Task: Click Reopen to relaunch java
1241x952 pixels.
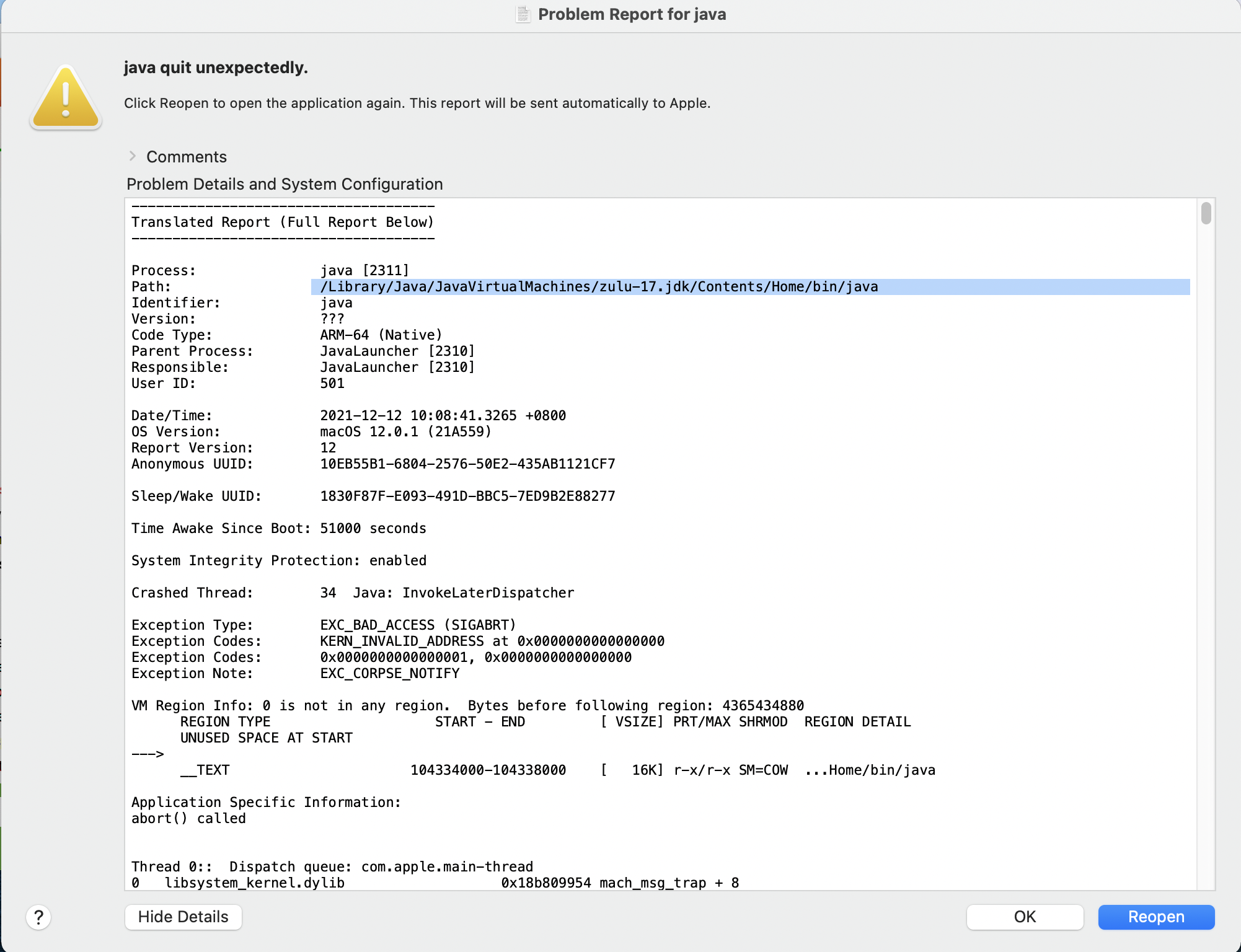Action: pyautogui.click(x=1155, y=917)
